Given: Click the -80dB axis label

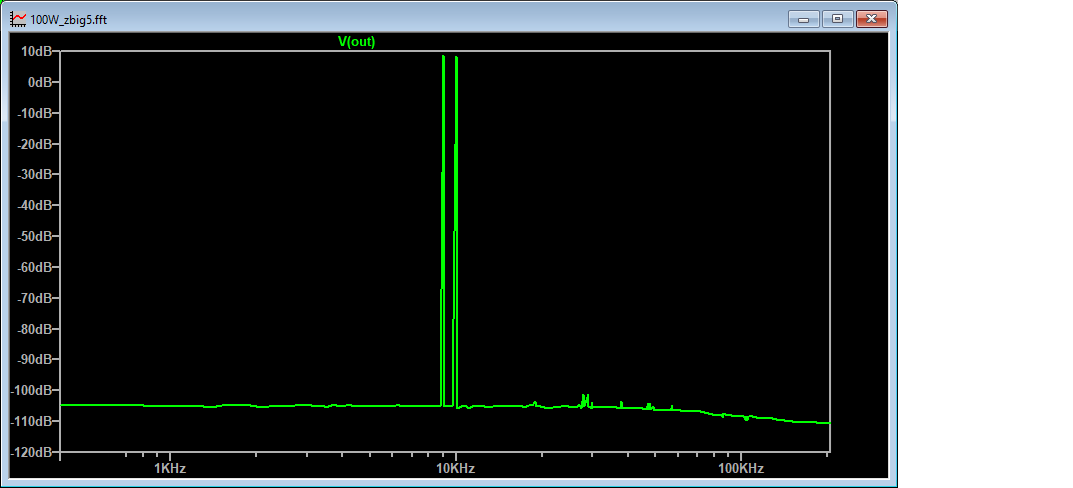Looking at the screenshot, I should (35, 329).
